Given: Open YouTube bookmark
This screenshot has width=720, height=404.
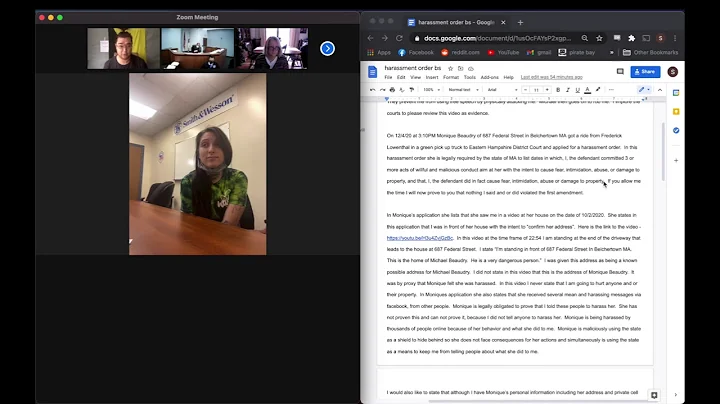Looking at the screenshot, I should [503, 52].
